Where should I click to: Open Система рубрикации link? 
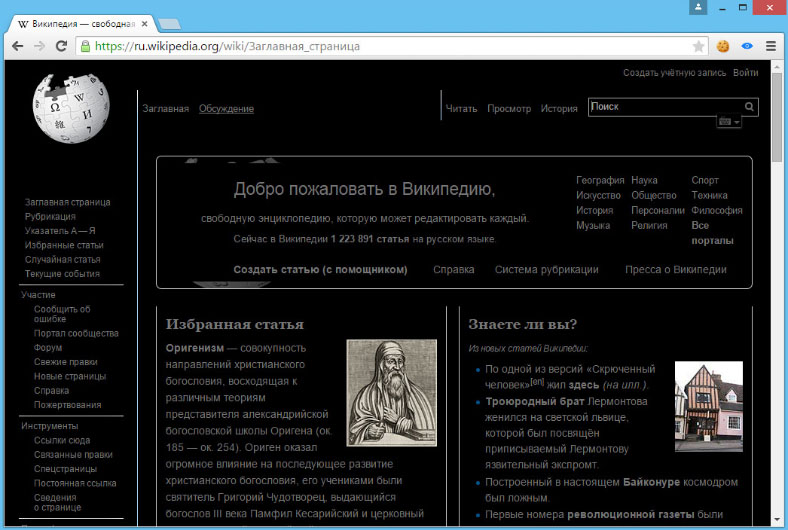pos(546,270)
